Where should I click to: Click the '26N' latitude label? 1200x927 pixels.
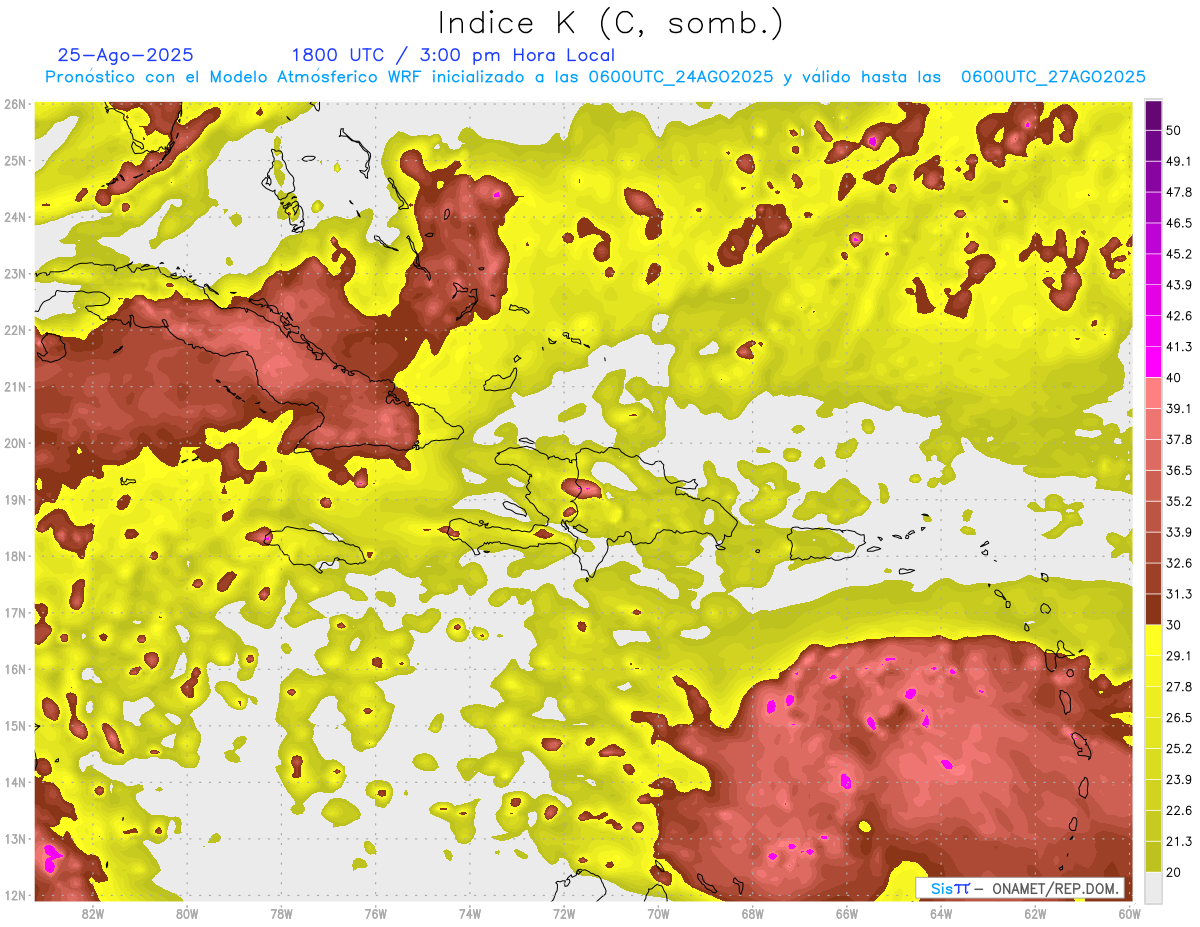(x=15, y=104)
